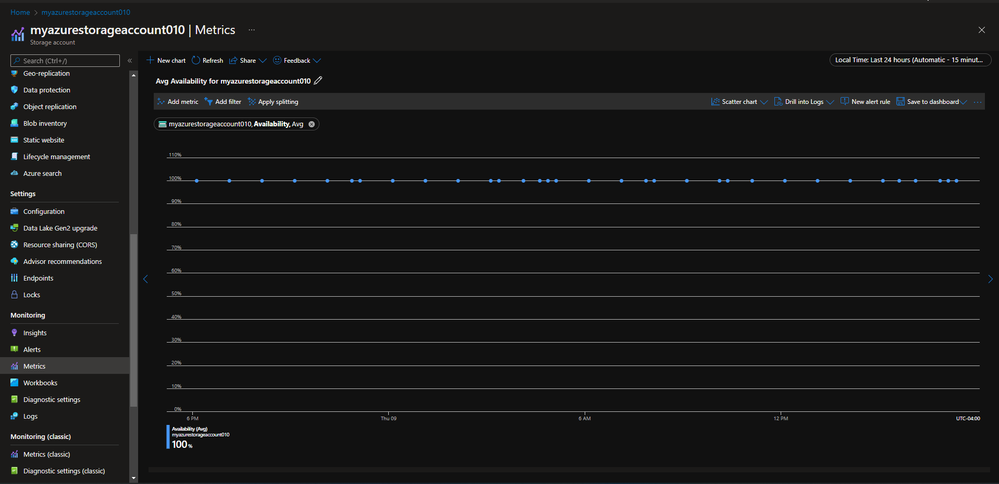This screenshot has height=484, width=999.
Task: Click the Locks padlock icon
Action: [14, 294]
